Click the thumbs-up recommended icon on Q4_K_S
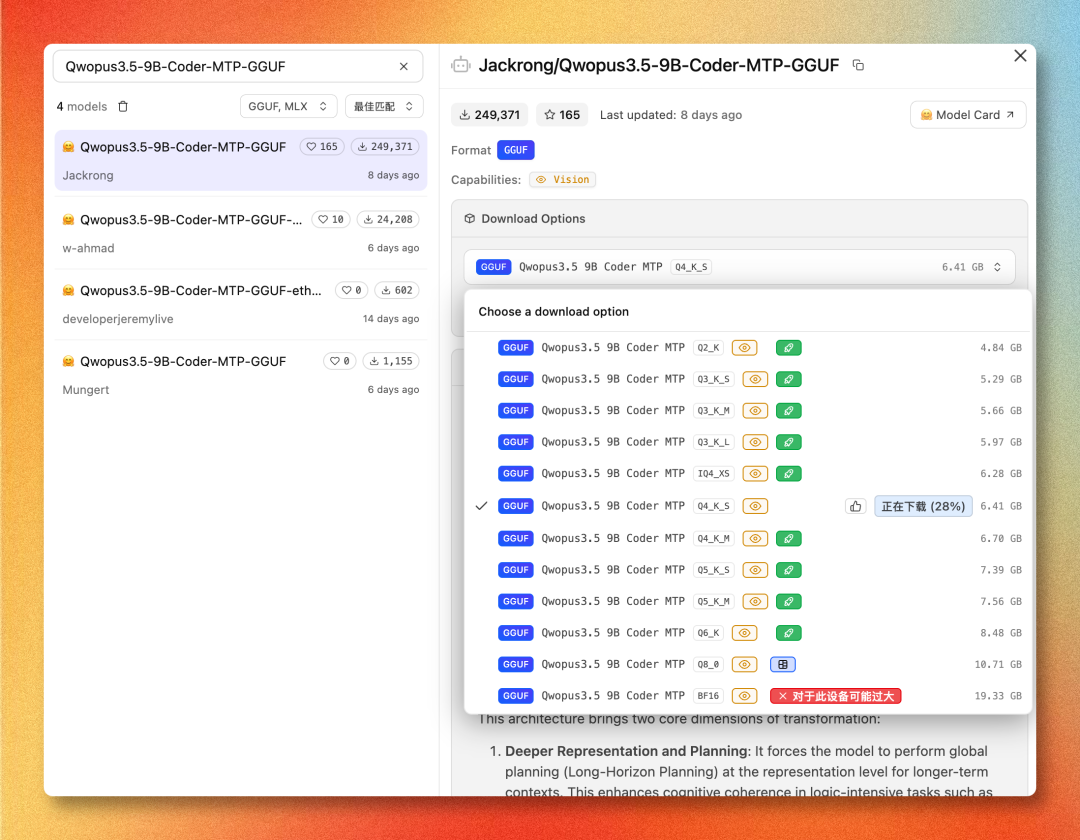Screen dimensions: 1080x840 [x=855, y=507]
